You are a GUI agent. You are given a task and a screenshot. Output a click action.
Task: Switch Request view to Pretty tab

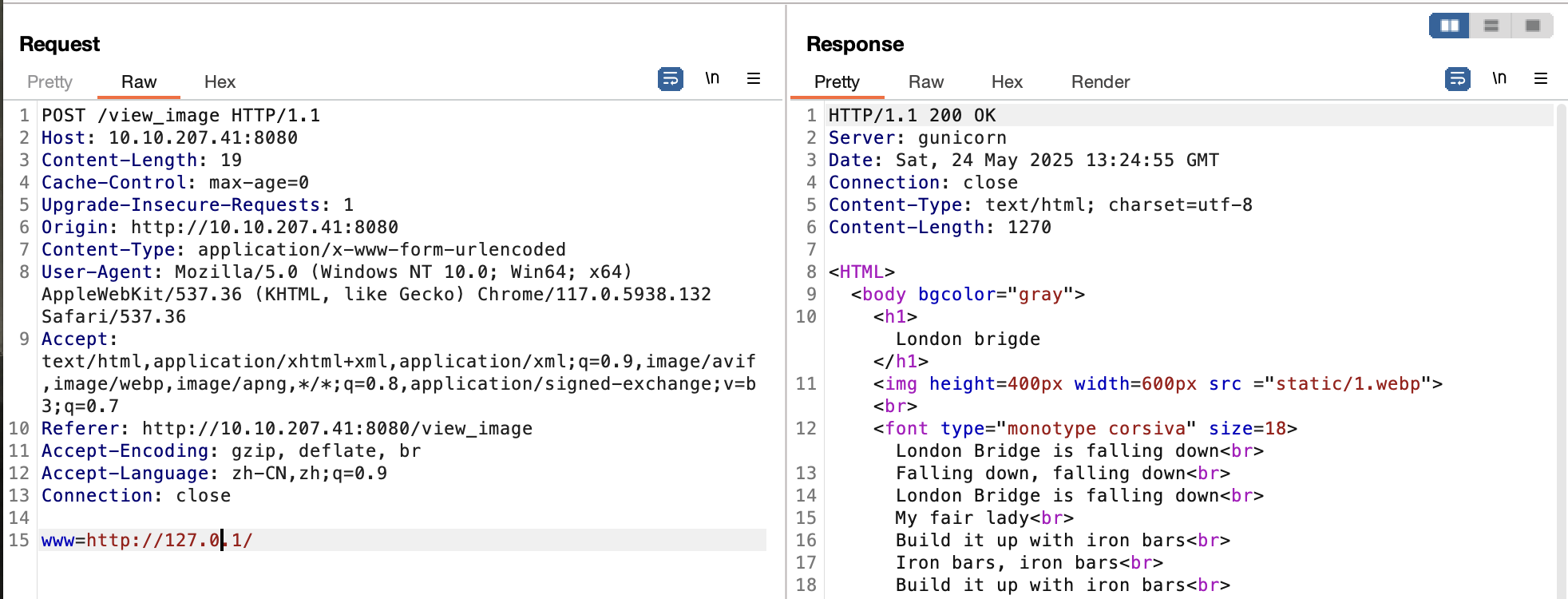(x=49, y=82)
